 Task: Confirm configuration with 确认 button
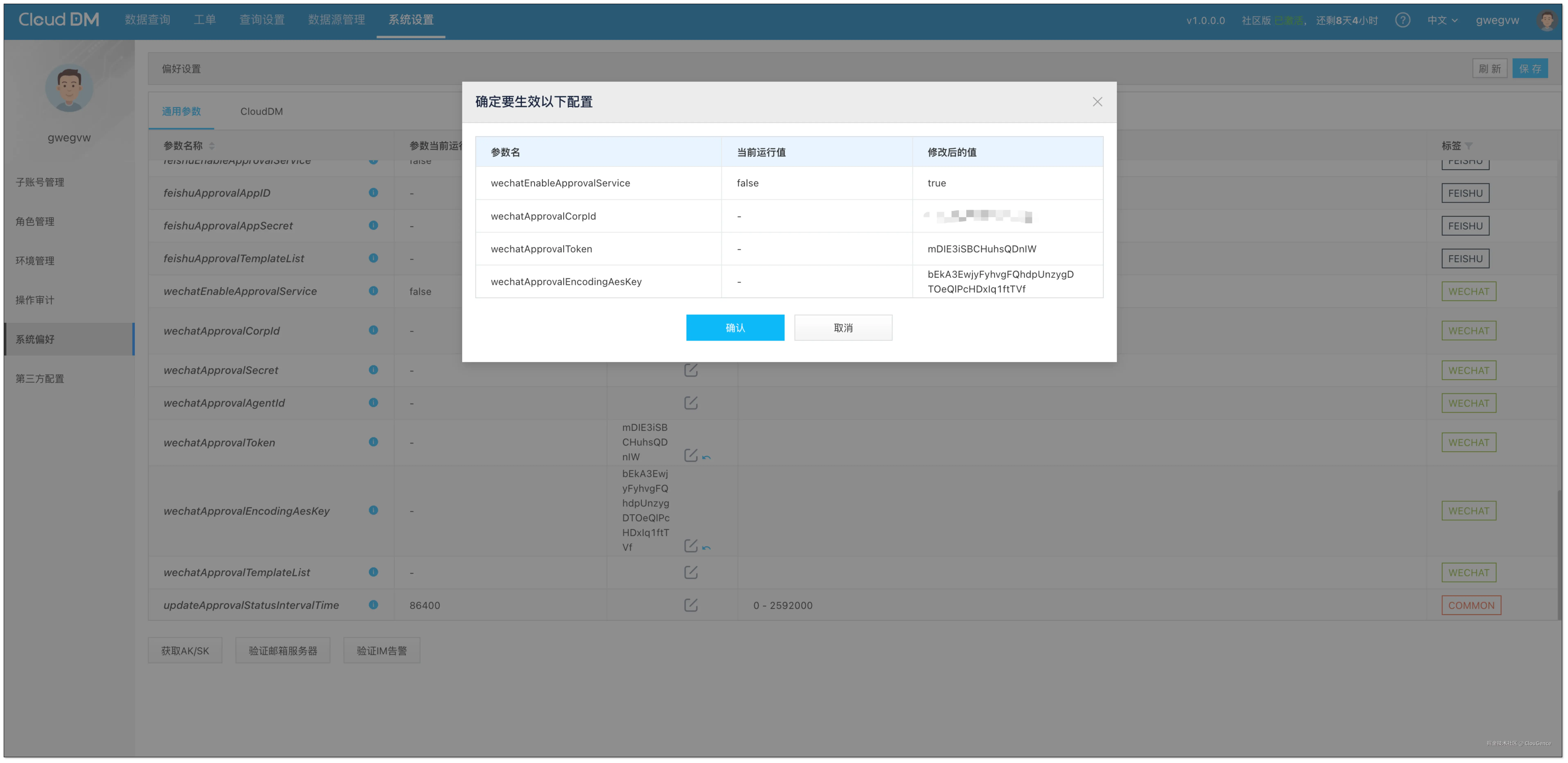(735, 328)
